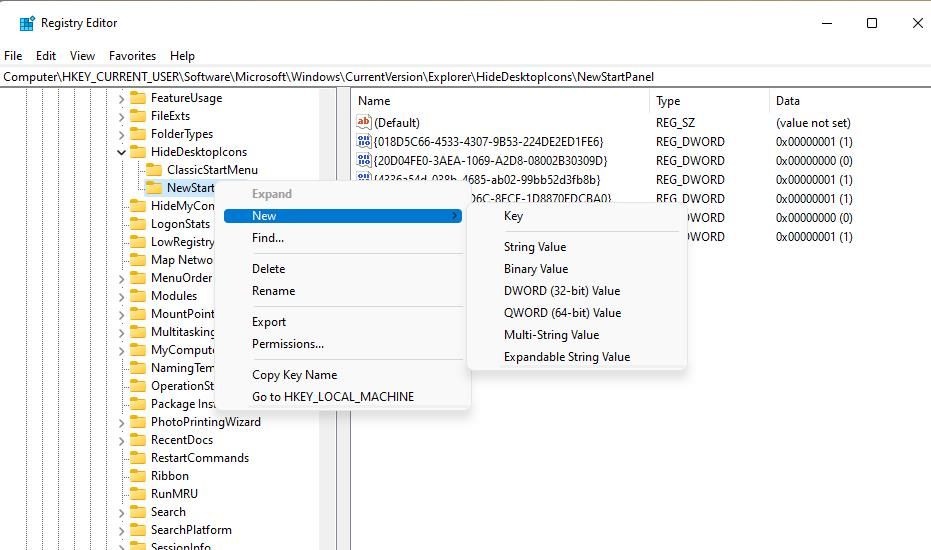Expand the PhotoPrintingWizard key
Viewport: 931px width, 550px height.
click(x=121, y=423)
